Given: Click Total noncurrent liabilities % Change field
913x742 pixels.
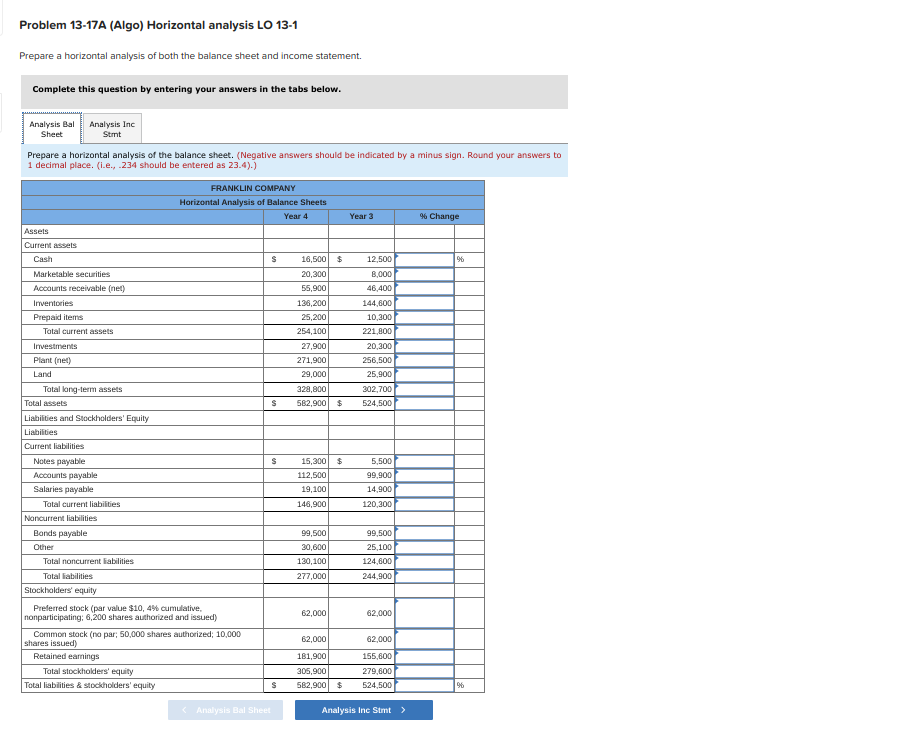Looking at the screenshot, I should [424, 561].
